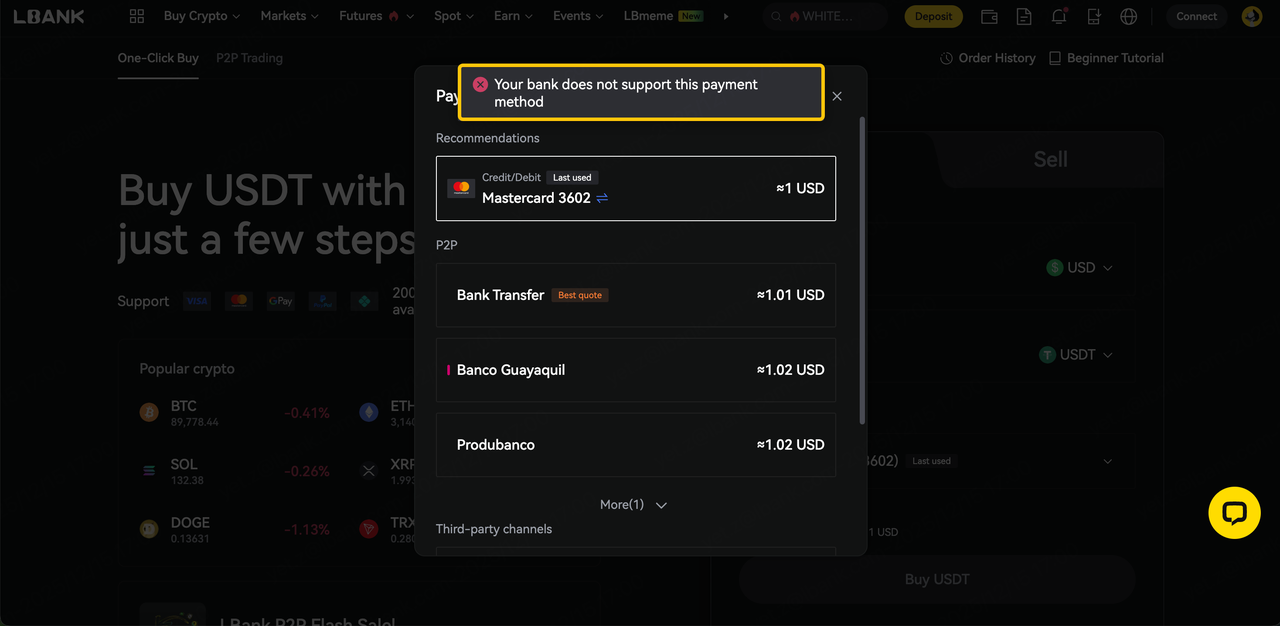Switch to the Sell tab
The image size is (1280, 626).
pos(1050,159)
